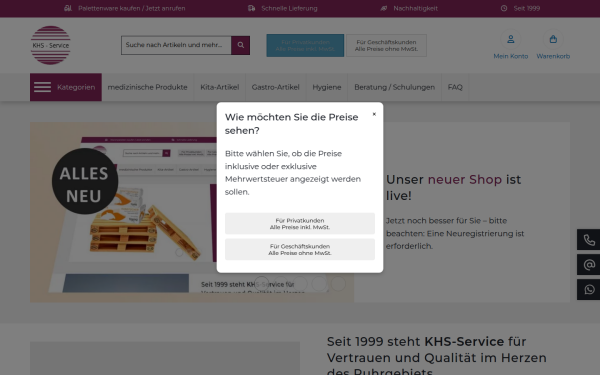Image resolution: width=600 pixels, height=375 pixels.
Task: Click the forklift icon in top bar
Action: pos(68,8)
